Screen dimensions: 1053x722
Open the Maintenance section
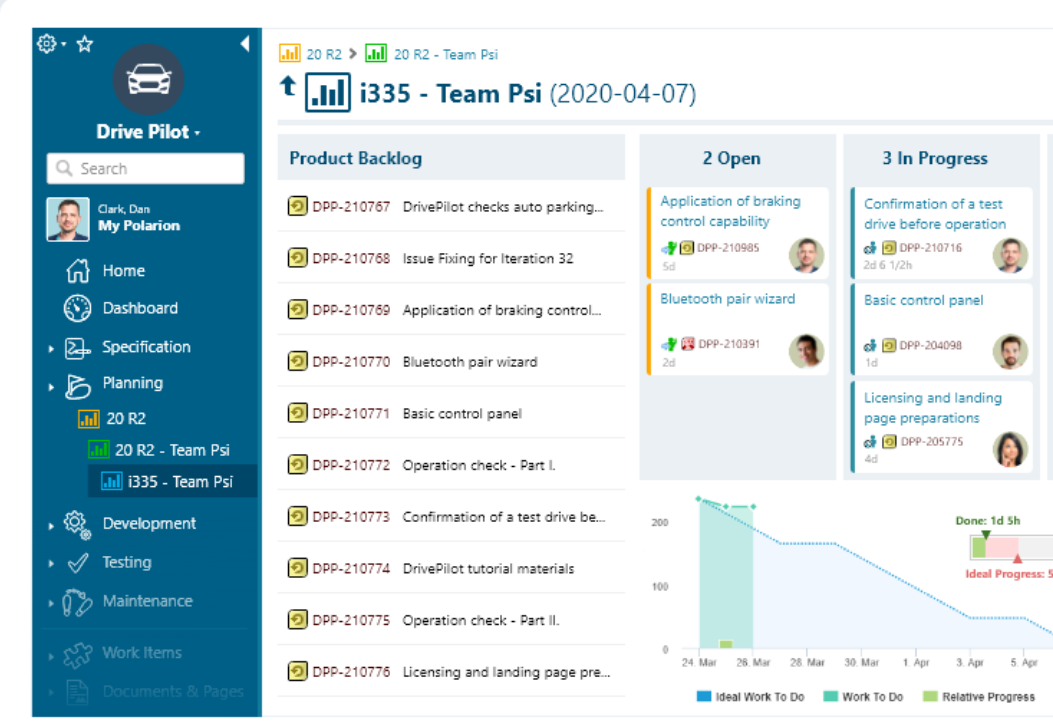click(148, 601)
